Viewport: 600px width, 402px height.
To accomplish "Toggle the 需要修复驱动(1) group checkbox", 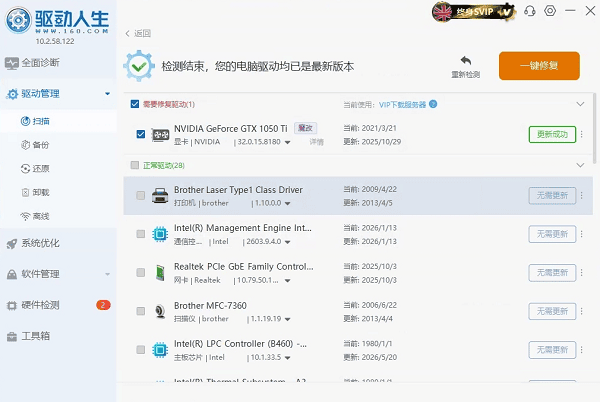I will (135, 104).
